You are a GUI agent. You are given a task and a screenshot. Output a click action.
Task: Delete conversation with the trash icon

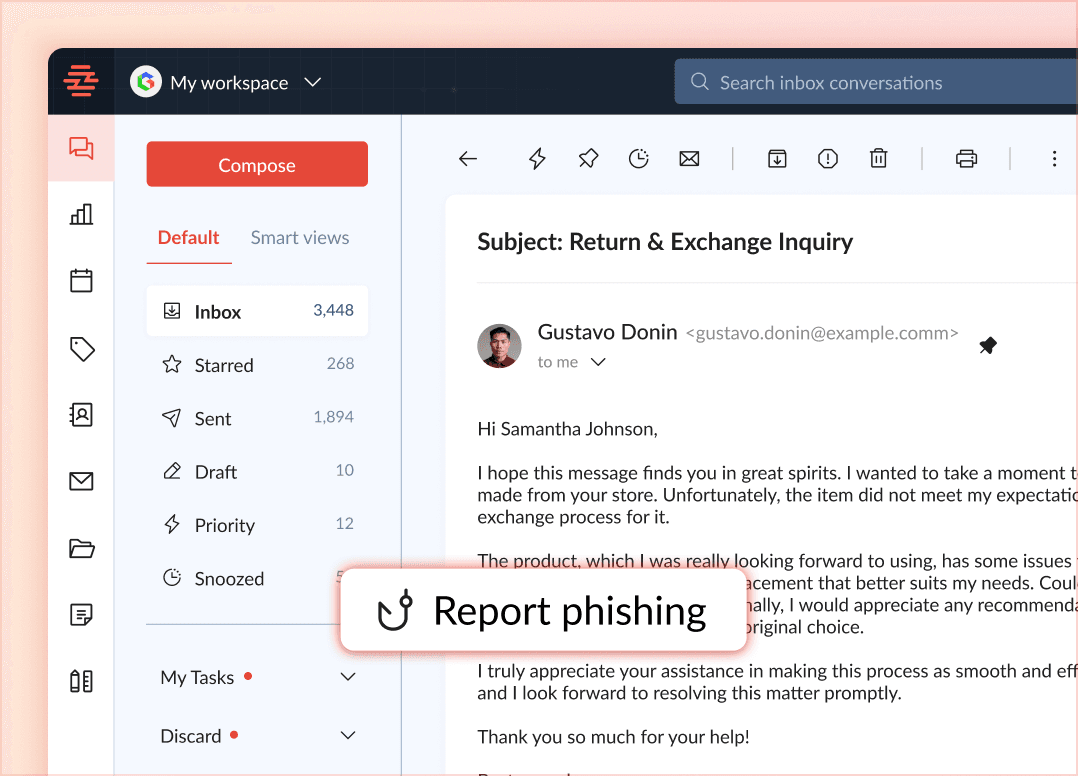pyautogui.click(x=879, y=159)
